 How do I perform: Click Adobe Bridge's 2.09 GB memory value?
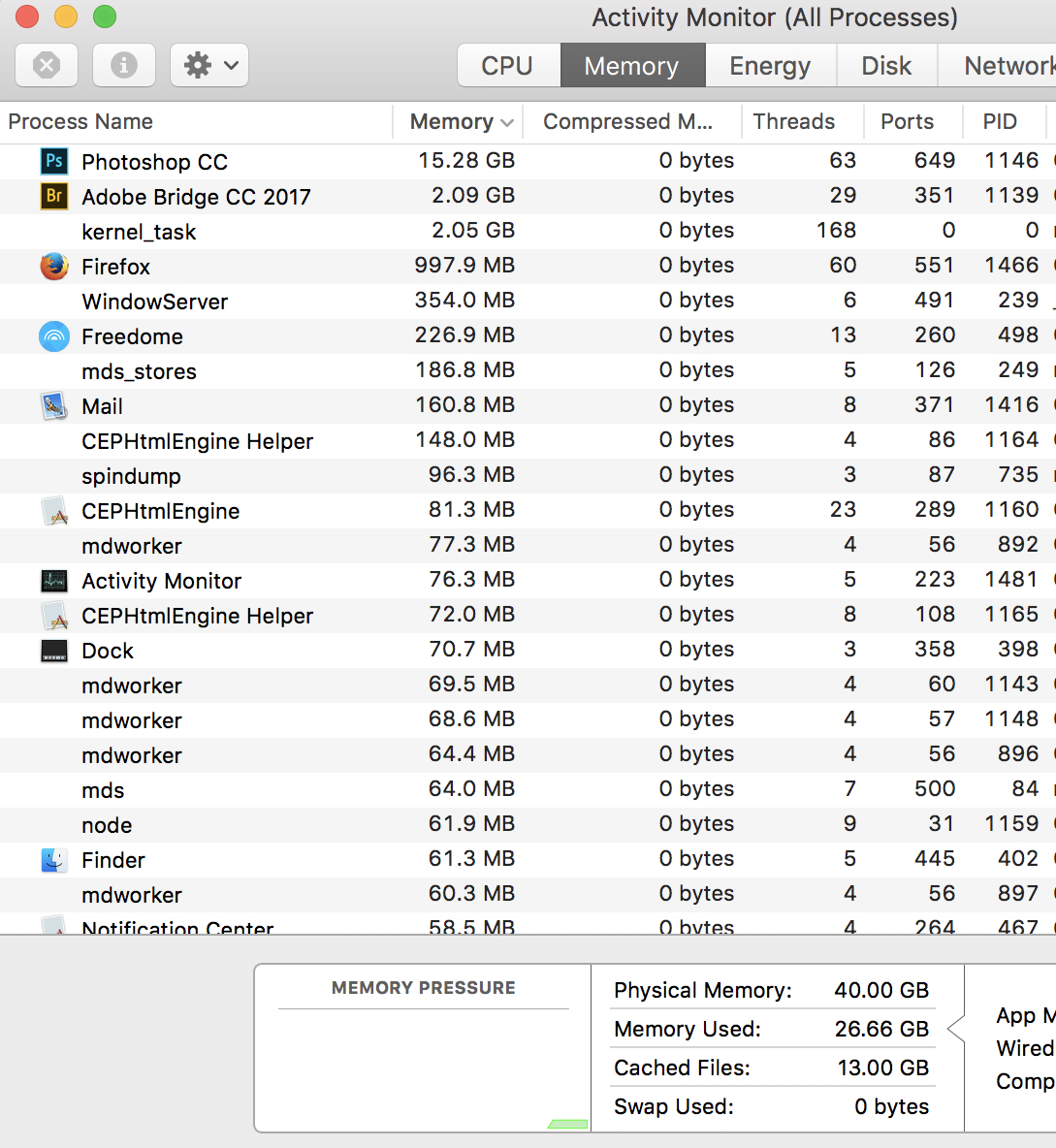pyautogui.click(x=473, y=196)
